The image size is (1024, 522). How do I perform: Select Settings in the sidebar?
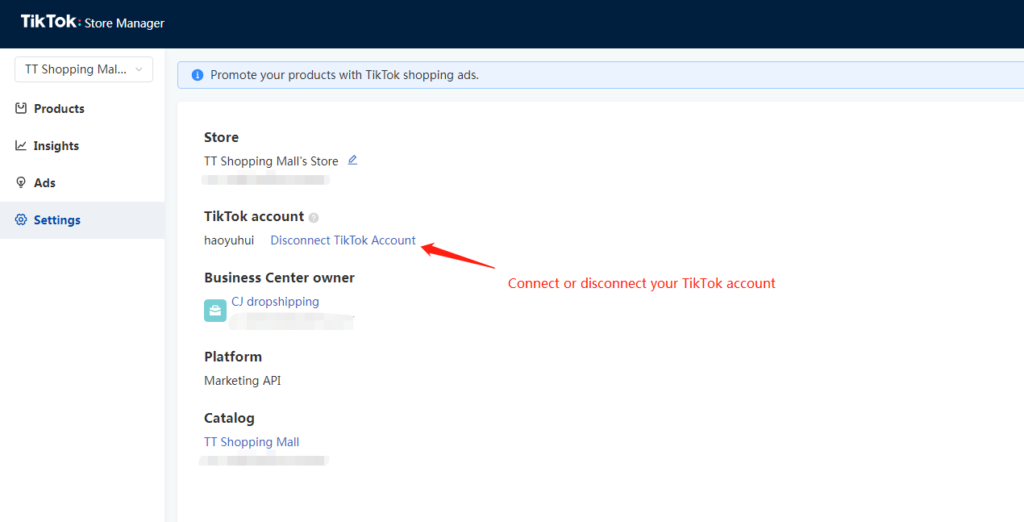tap(82, 220)
